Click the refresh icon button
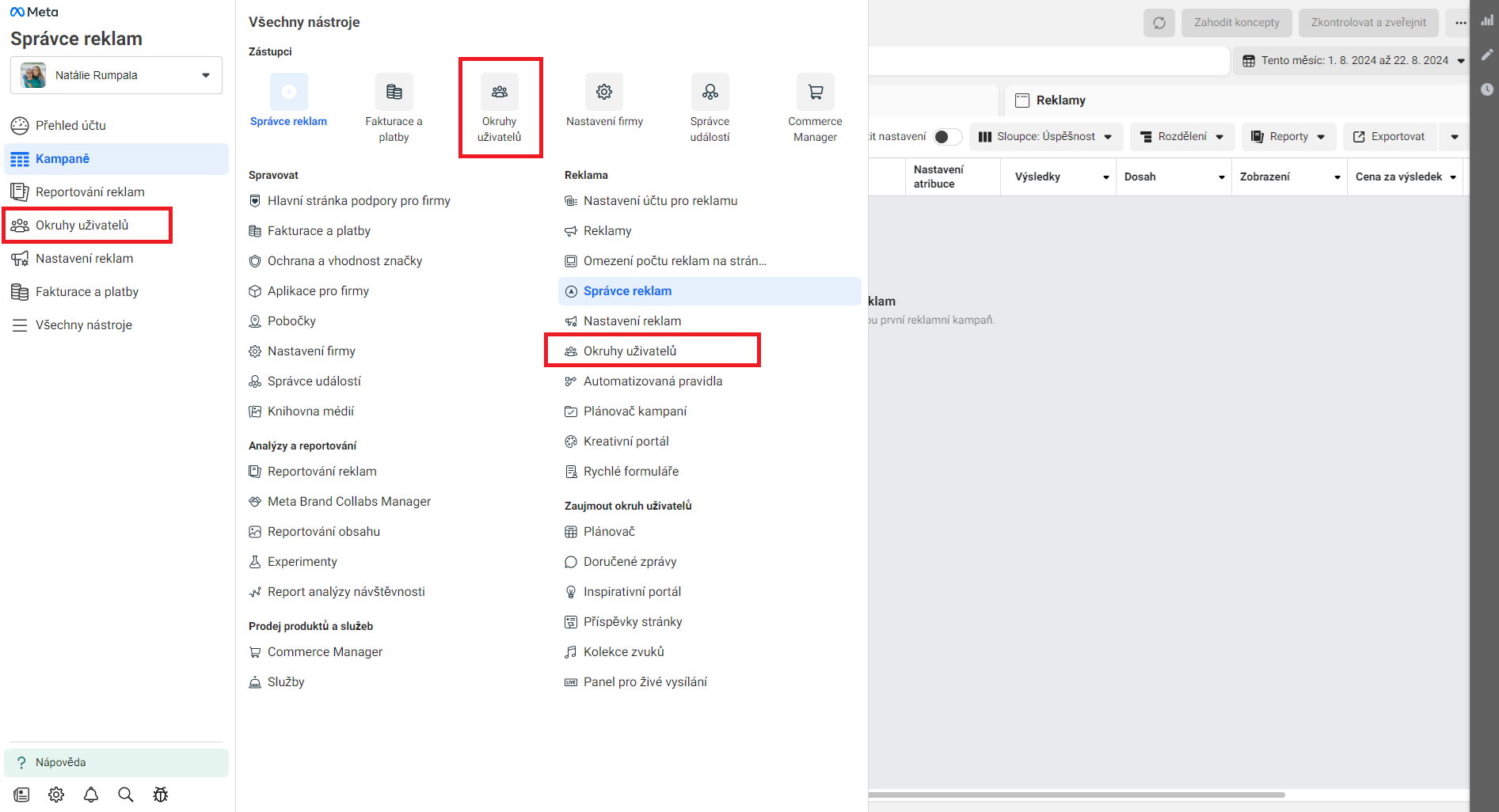Image resolution: width=1499 pixels, height=812 pixels. (1159, 23)
